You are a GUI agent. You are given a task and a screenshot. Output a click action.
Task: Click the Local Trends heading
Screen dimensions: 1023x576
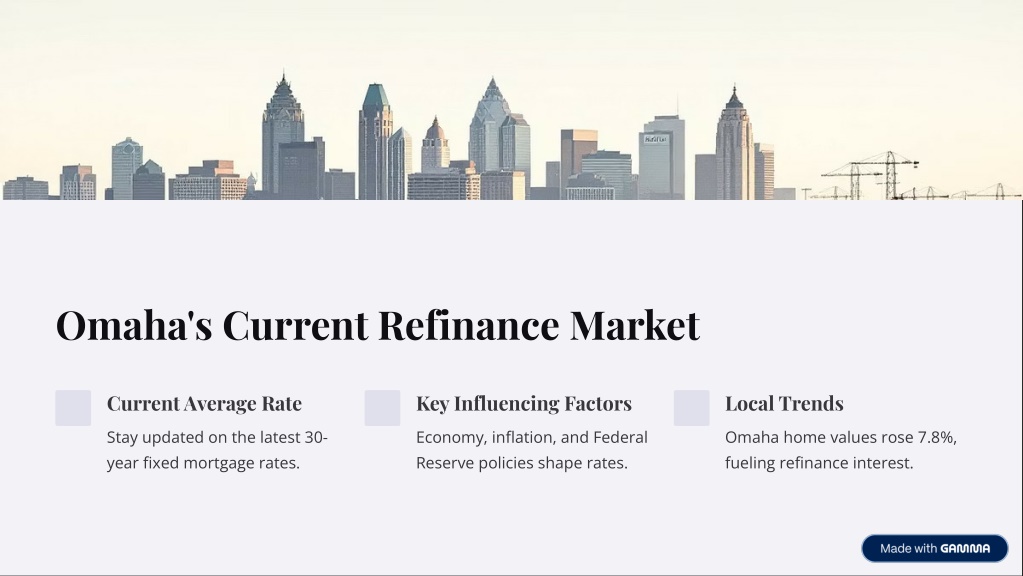tap(784, 403)
